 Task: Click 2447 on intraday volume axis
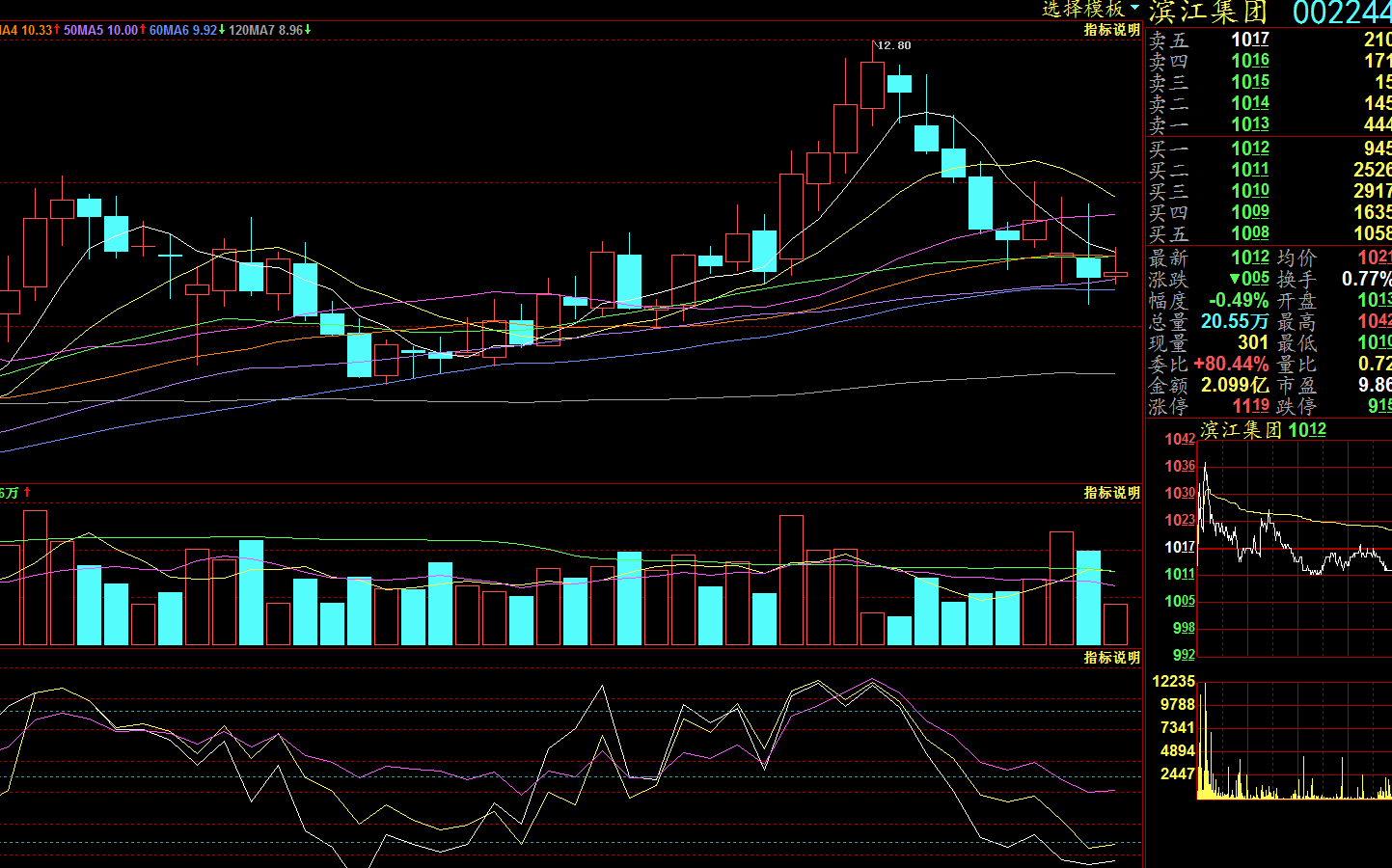click(x=1178, y=773)
